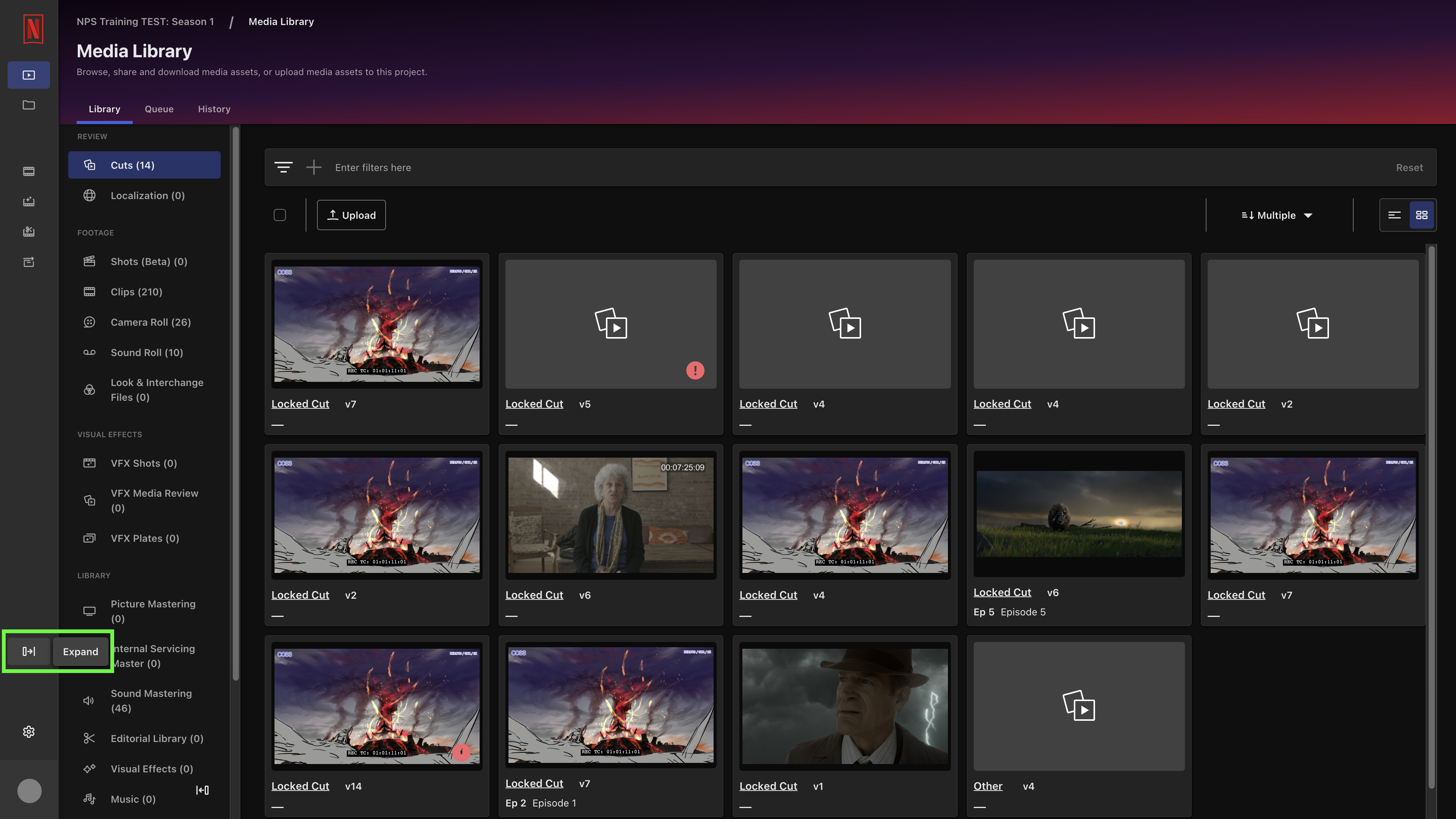Open the Locked Cut v1 thumbnail

[844, 706]
